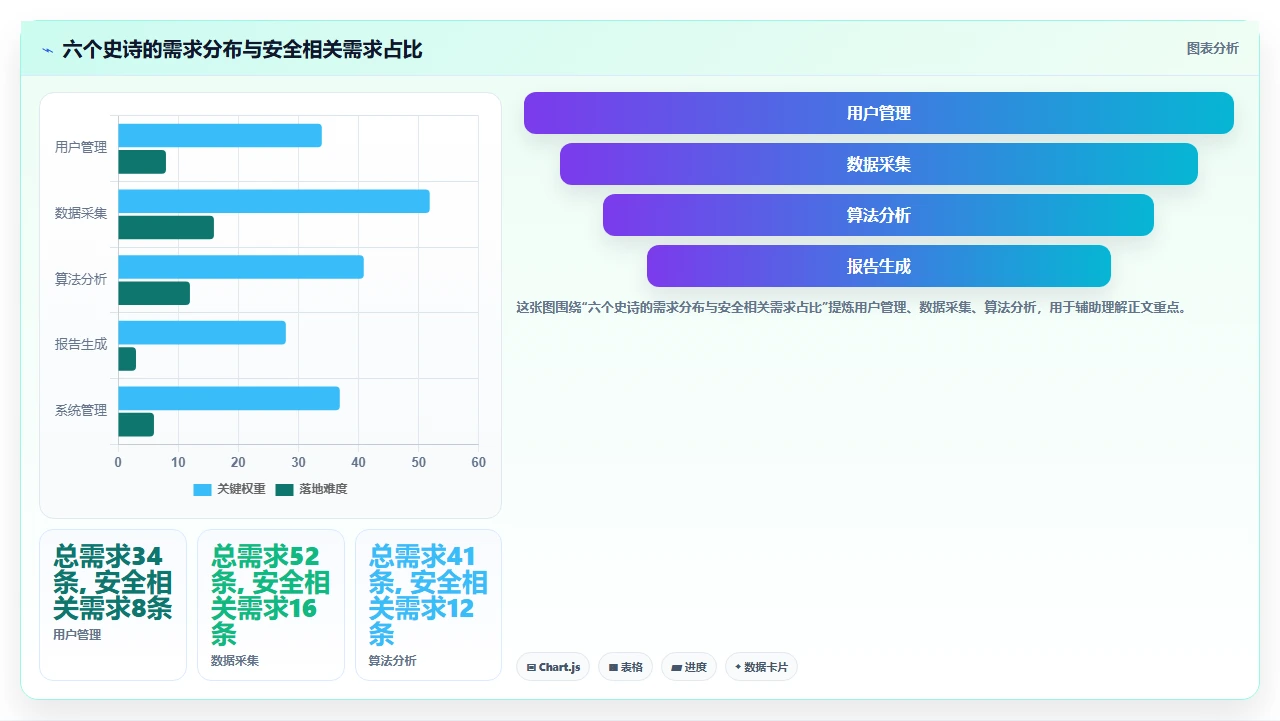This screenshot has height=721, width=1280.
Task: Click the x-axis tick label 60
Action: (479, 463)
